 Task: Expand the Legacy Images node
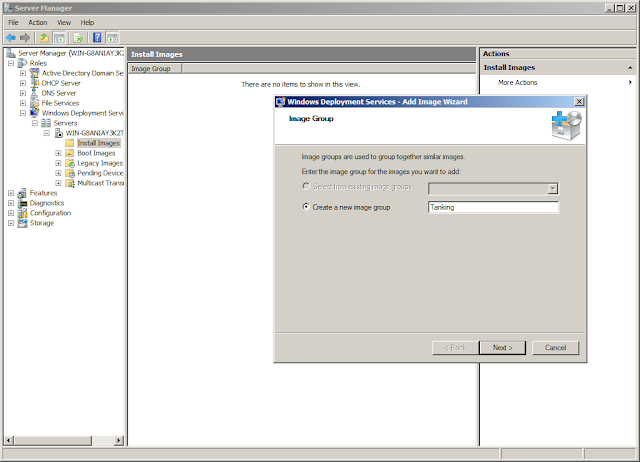58,163
